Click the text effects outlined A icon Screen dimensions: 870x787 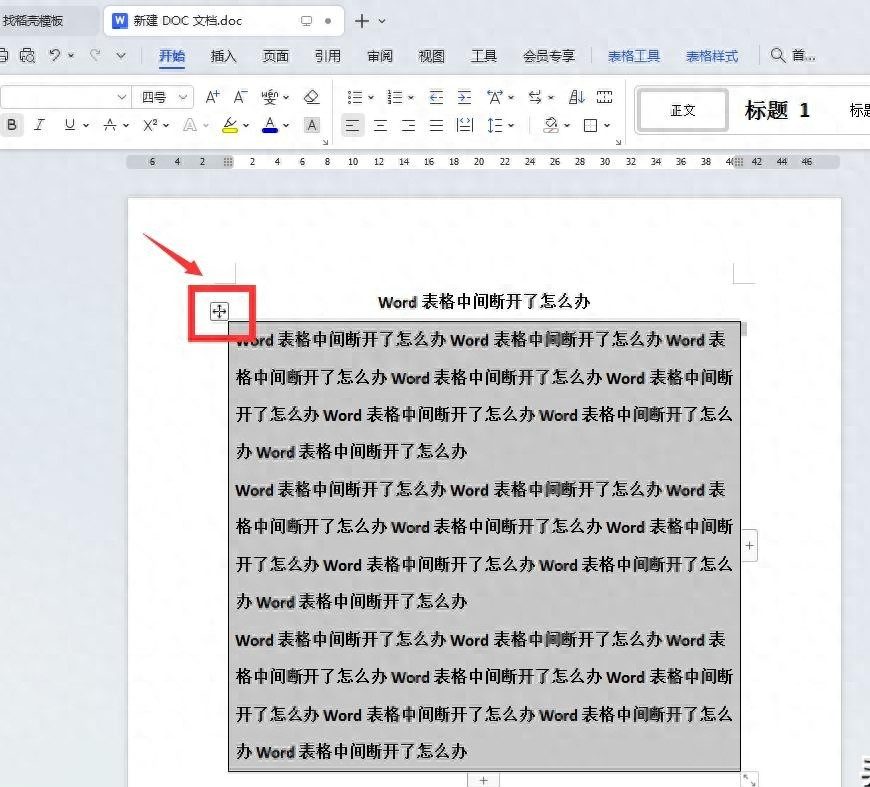(x=190, y=125)
